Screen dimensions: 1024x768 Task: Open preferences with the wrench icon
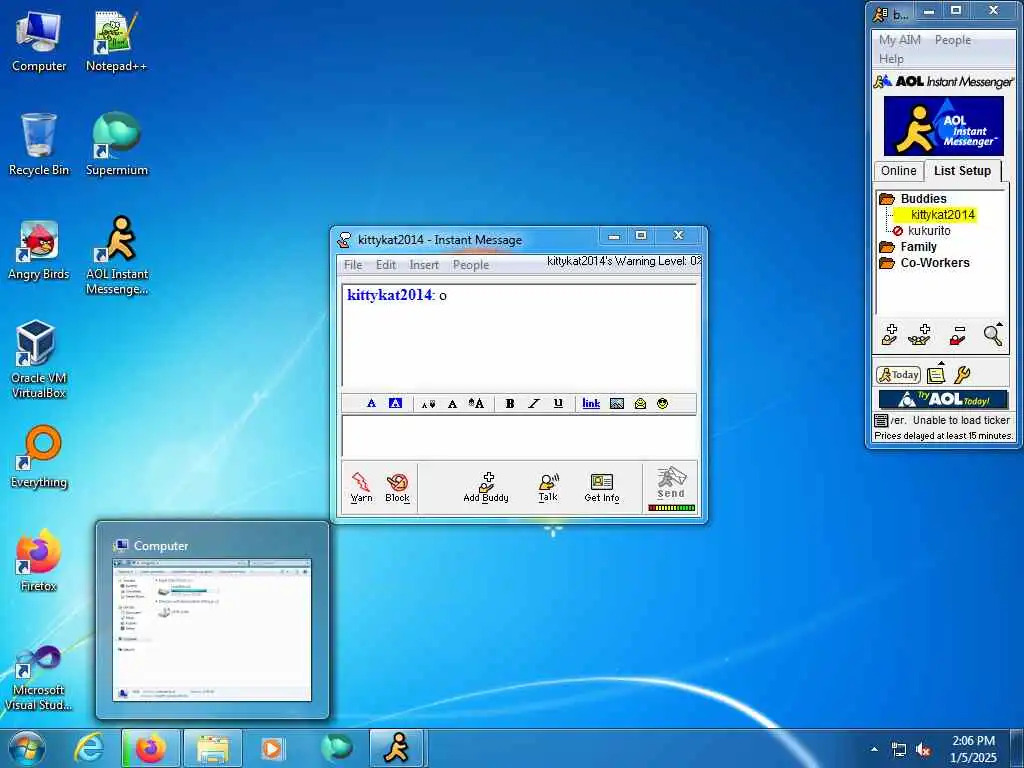pyautogui.click(x=962, y=375)
